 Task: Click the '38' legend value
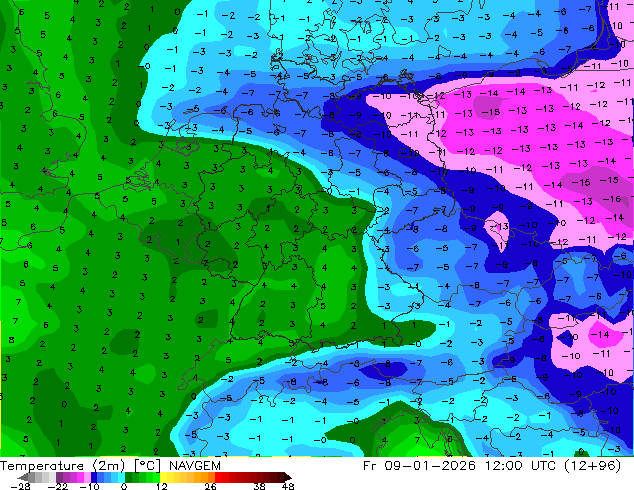point(259,486)
